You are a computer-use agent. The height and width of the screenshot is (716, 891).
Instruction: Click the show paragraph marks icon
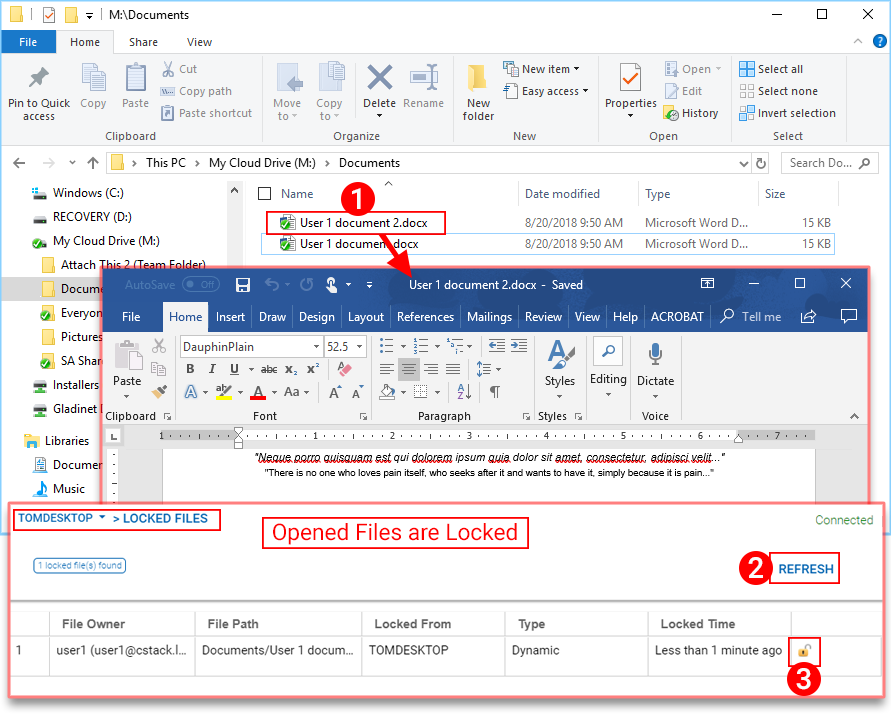pos(495,392)
